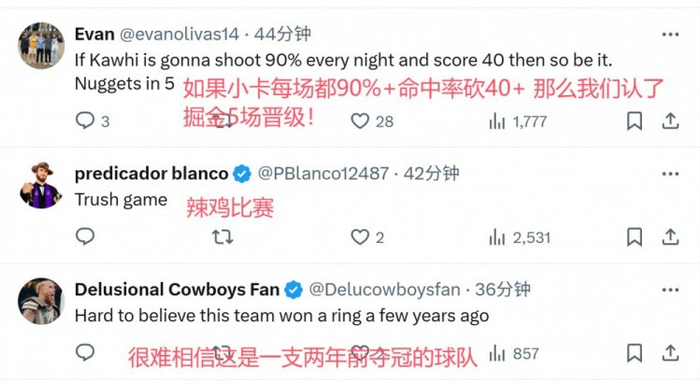The width and height of the screenshot is (700, 383).
Task: View predicador blanco's cowboy-hat avatar
Action: click(41, 185)
